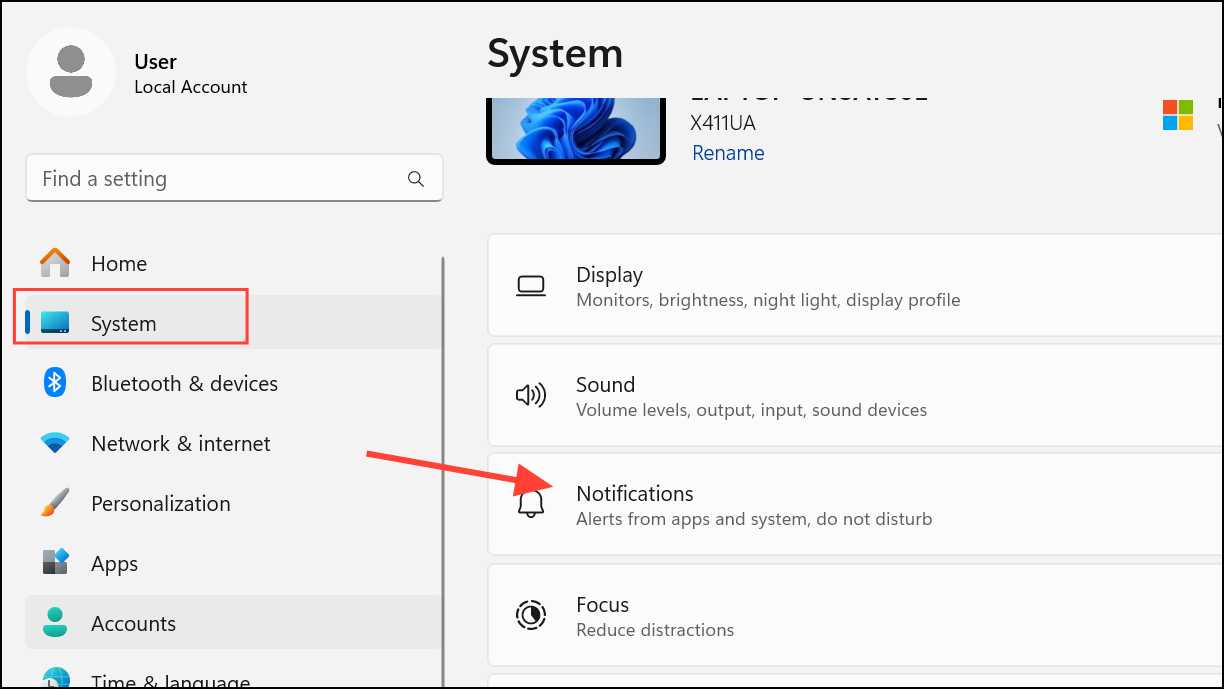
Task: Click the magnifier icon in the search box
Action: coord(416,179)
